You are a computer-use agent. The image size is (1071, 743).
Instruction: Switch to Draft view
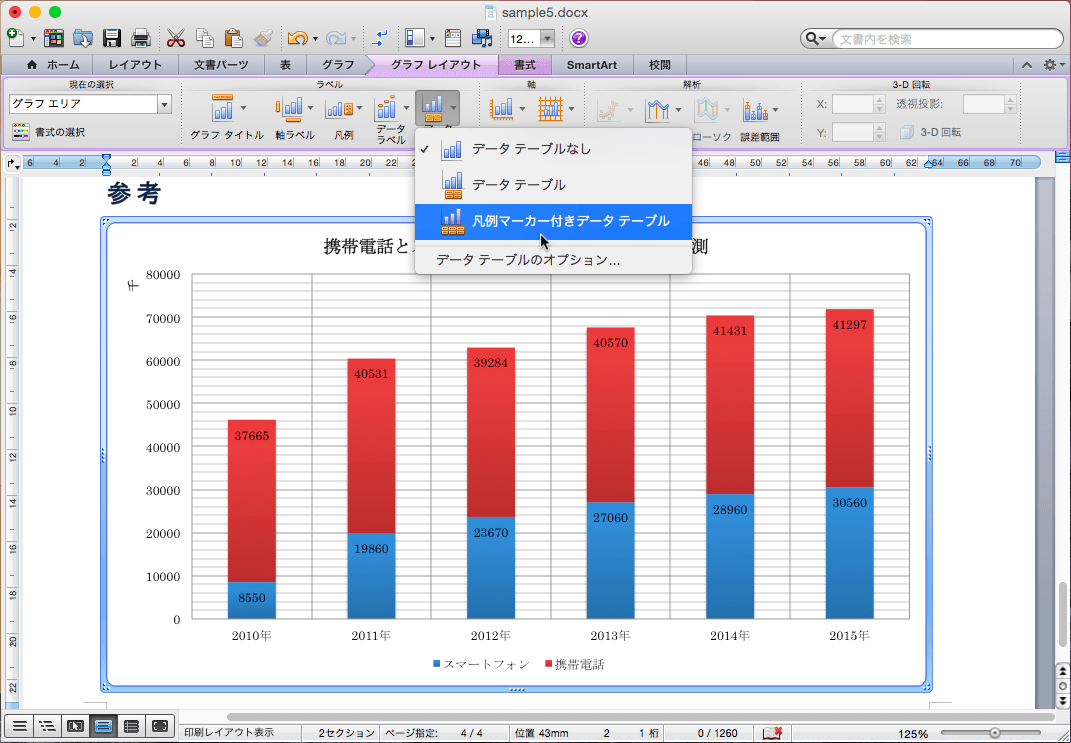[x=20, y=726]
